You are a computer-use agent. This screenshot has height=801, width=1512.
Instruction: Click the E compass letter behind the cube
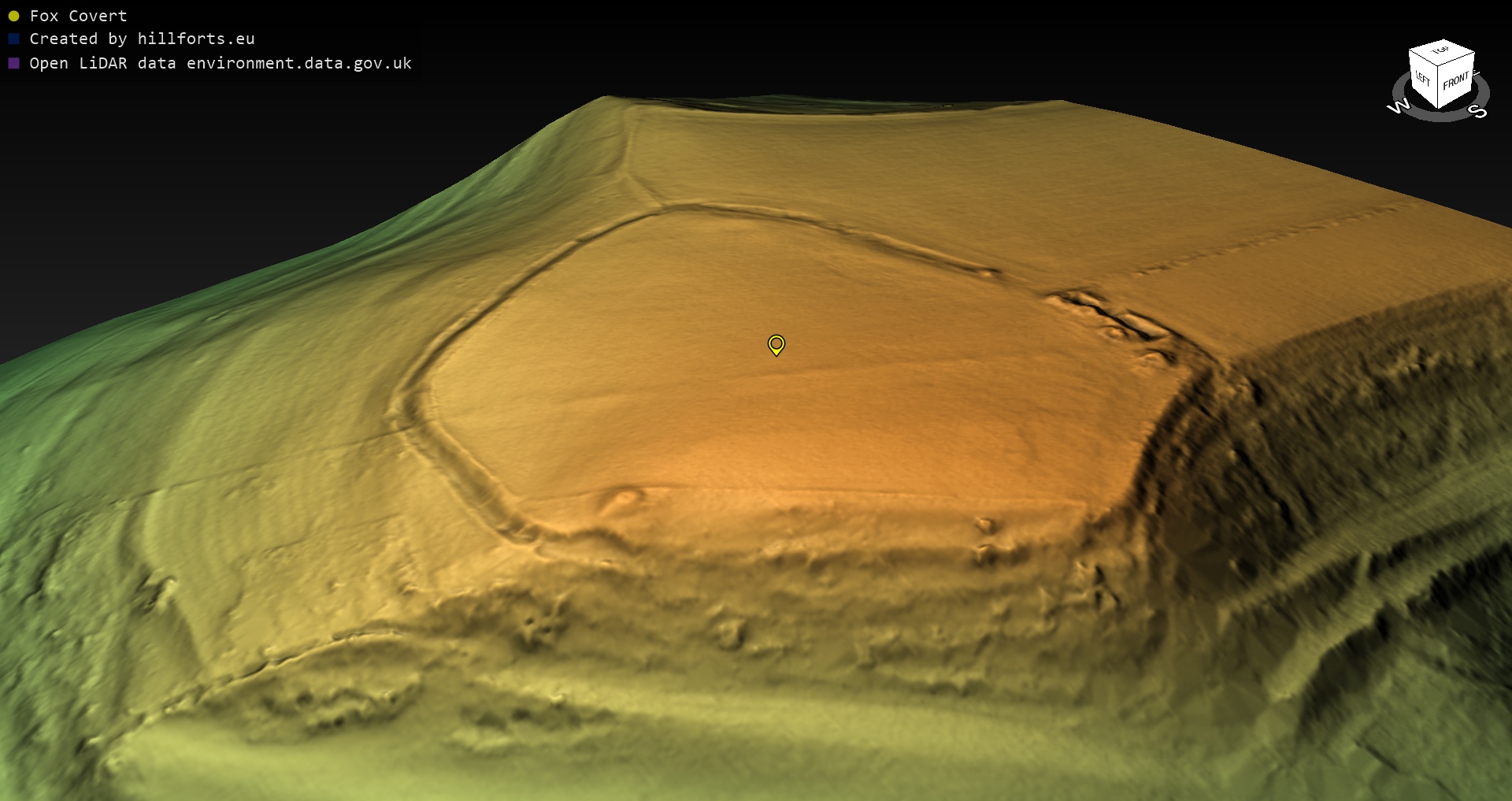[1477, 74]
